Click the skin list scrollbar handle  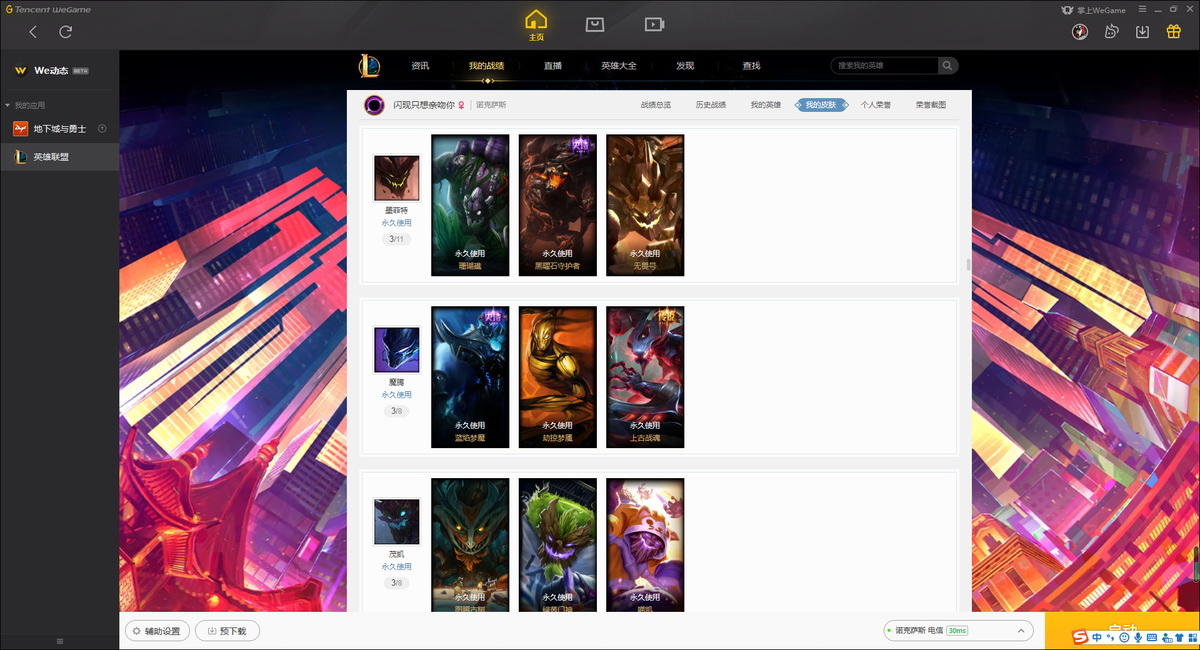(x=967, y=264)
